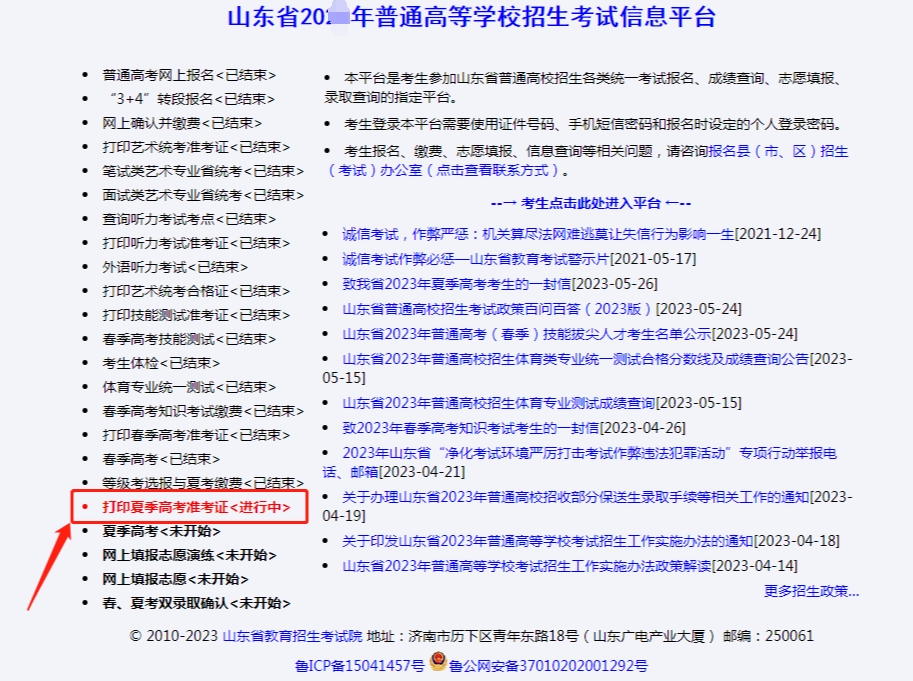Image resolution: width=913 pixels, height=681 pixels.
Task: Open the 更多招生政策... link
Action: pos(811,590)
